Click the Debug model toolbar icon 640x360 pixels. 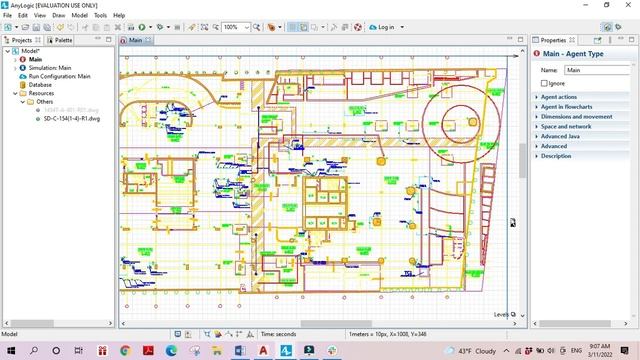click(x=160, y=27)
